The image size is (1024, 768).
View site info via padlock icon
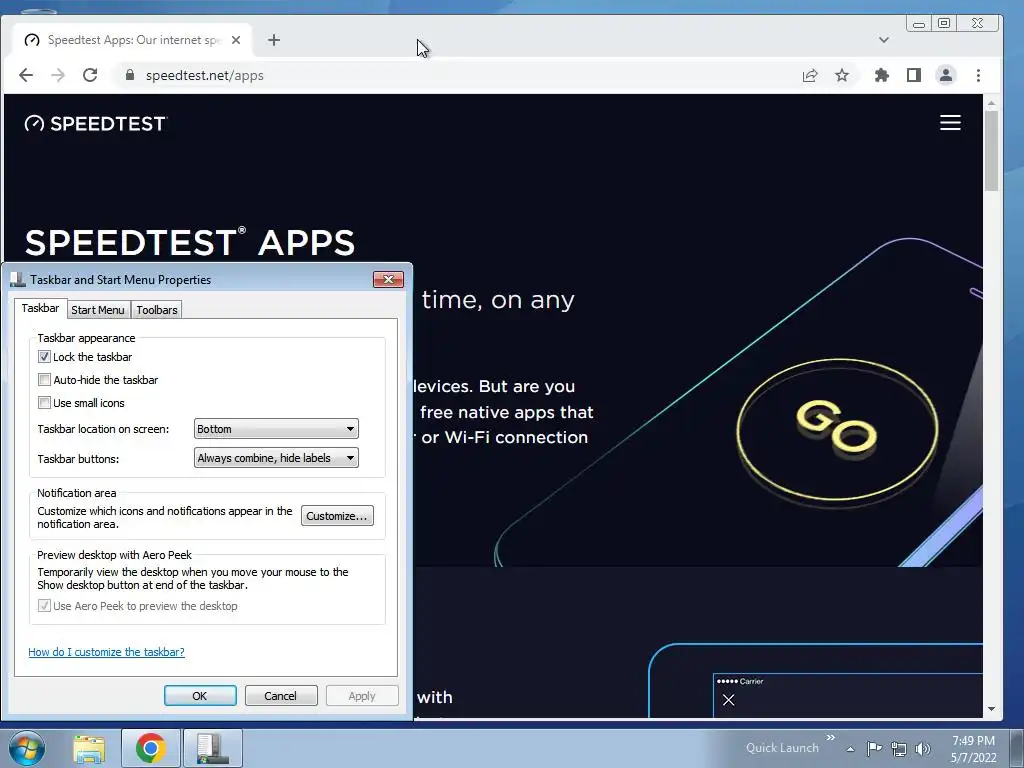(x=129, y=75)
